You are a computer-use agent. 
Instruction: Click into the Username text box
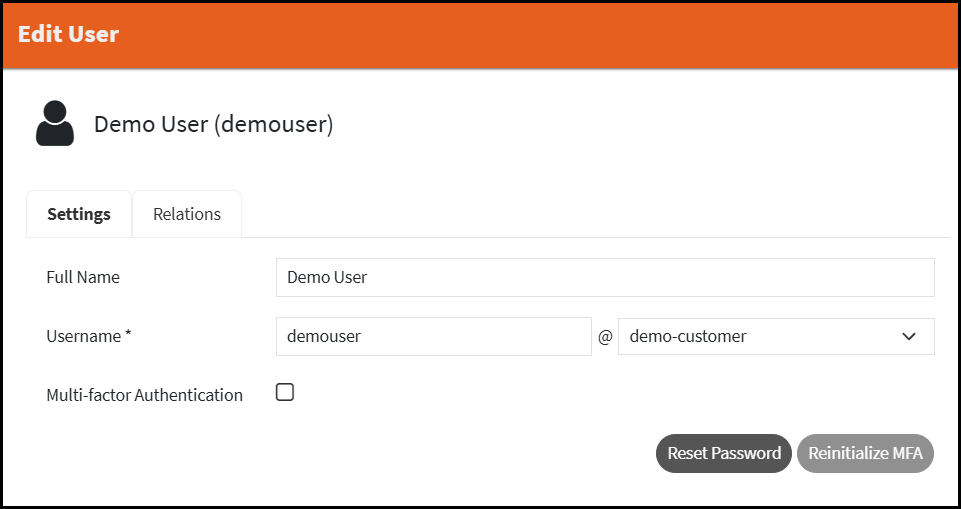click(433, 336)
